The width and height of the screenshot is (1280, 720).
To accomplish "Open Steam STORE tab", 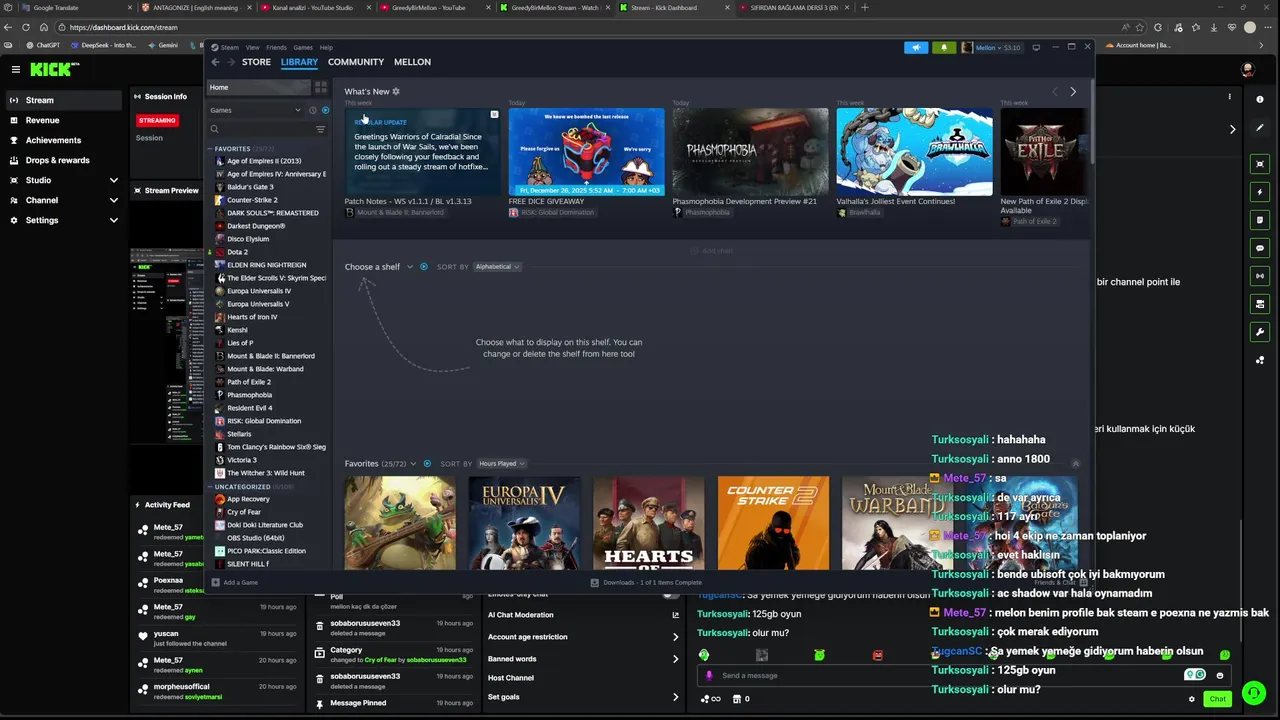I will [256, 62].
